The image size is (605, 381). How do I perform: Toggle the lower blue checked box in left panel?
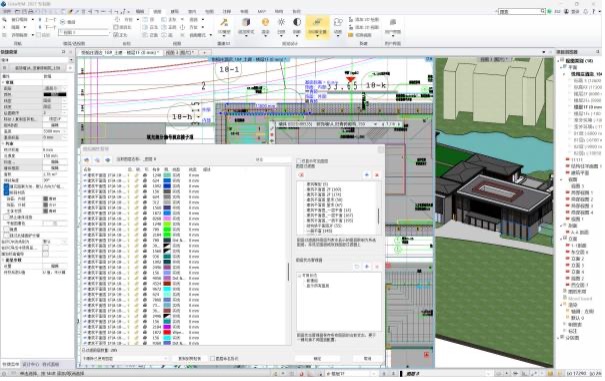pos(7,192)
